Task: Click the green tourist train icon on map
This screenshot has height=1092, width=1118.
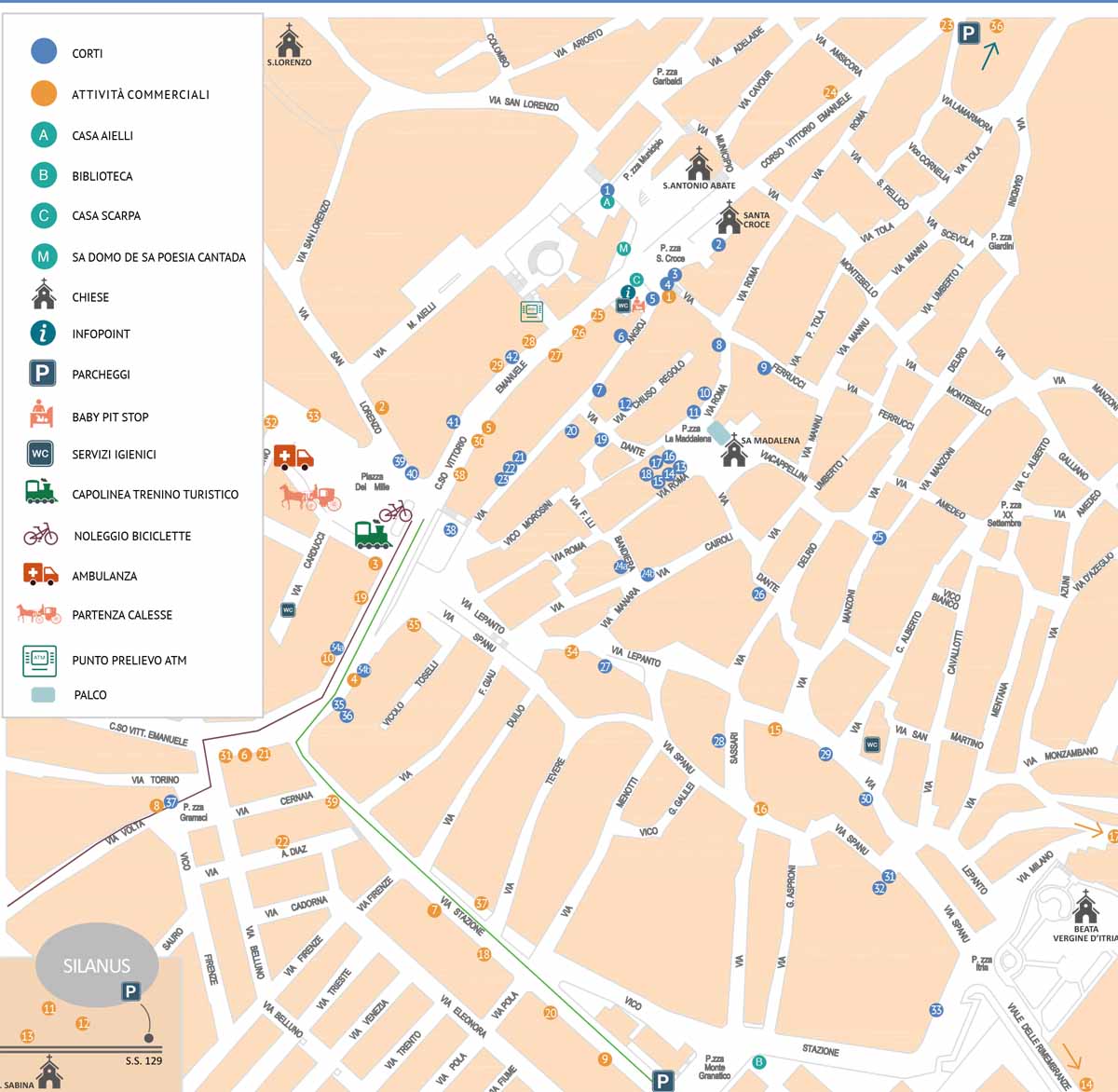Action: click(373, 534)
